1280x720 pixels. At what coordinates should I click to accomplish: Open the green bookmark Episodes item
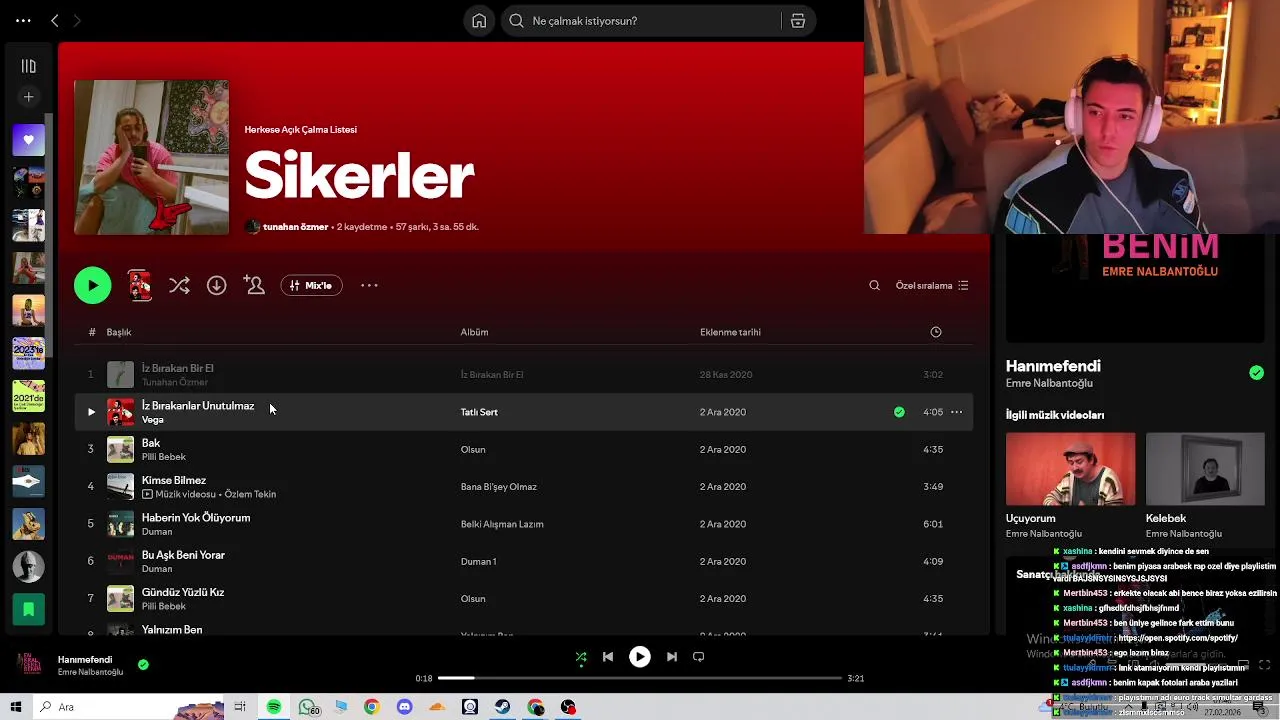(28, 609)
